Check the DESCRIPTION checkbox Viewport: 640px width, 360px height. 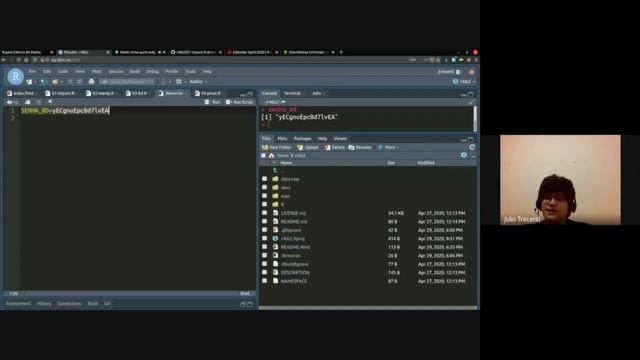[264, 272]
